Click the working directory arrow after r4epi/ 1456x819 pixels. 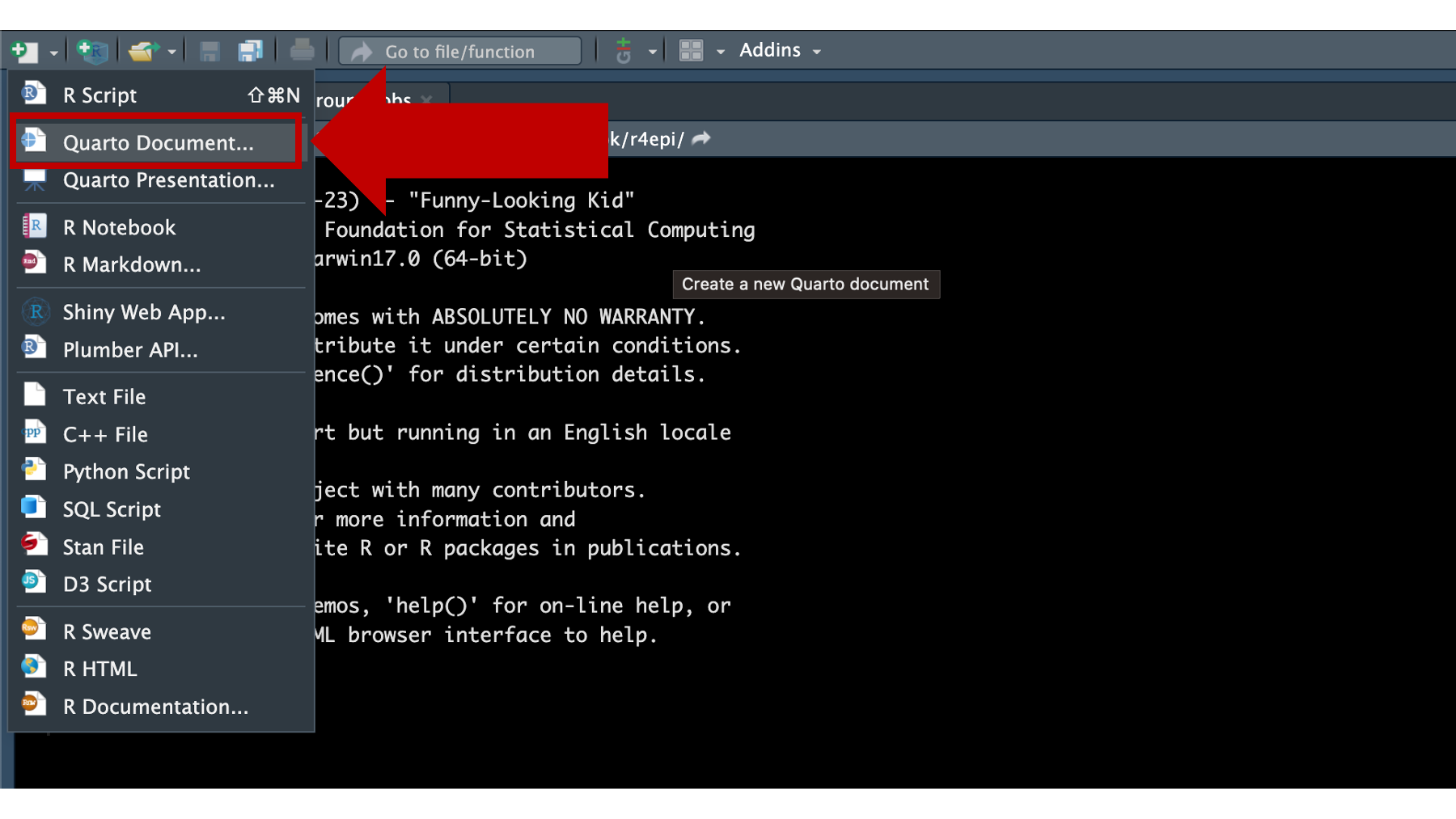[701, 138]
